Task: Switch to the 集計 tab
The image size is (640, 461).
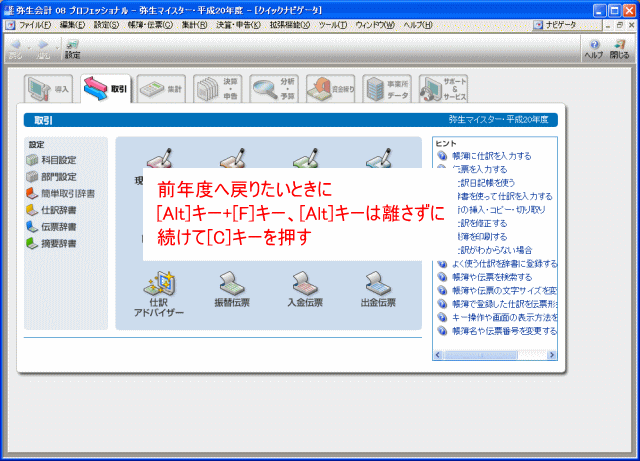Action: [x=161, y=89]
